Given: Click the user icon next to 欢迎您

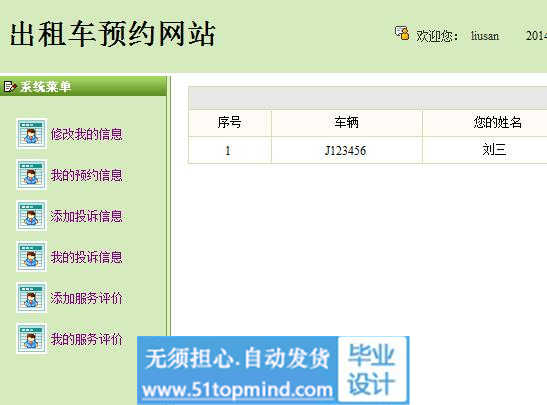Looking at the screenshot, I should [x=402, y=33].
